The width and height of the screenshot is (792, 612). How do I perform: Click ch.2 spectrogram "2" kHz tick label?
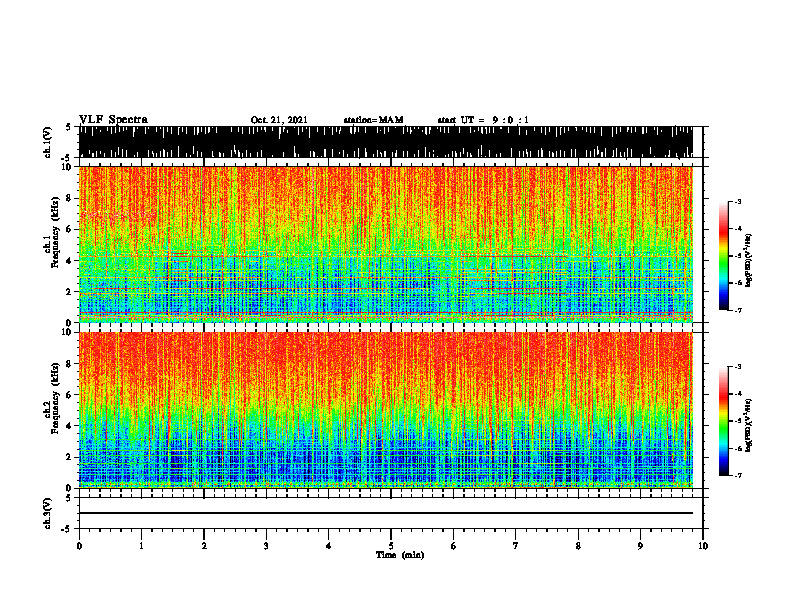[x=69, y=457]
